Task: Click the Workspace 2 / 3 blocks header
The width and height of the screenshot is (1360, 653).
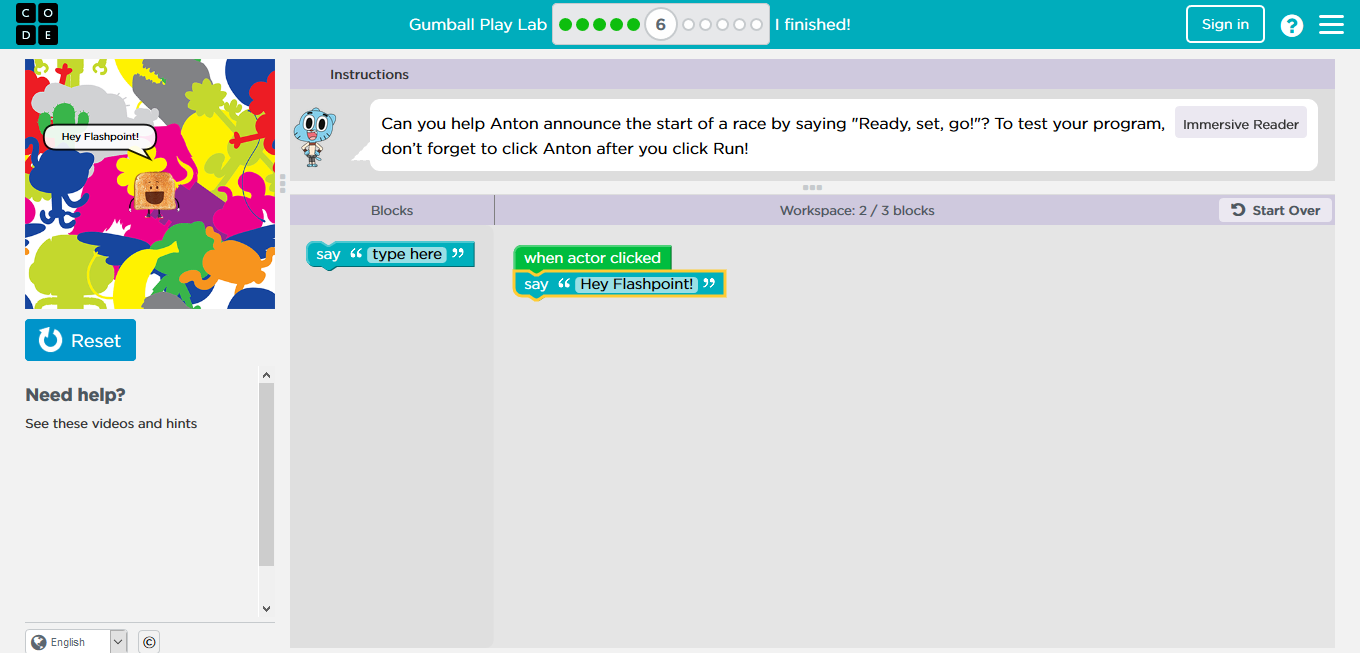Action: tap(857, 210)
